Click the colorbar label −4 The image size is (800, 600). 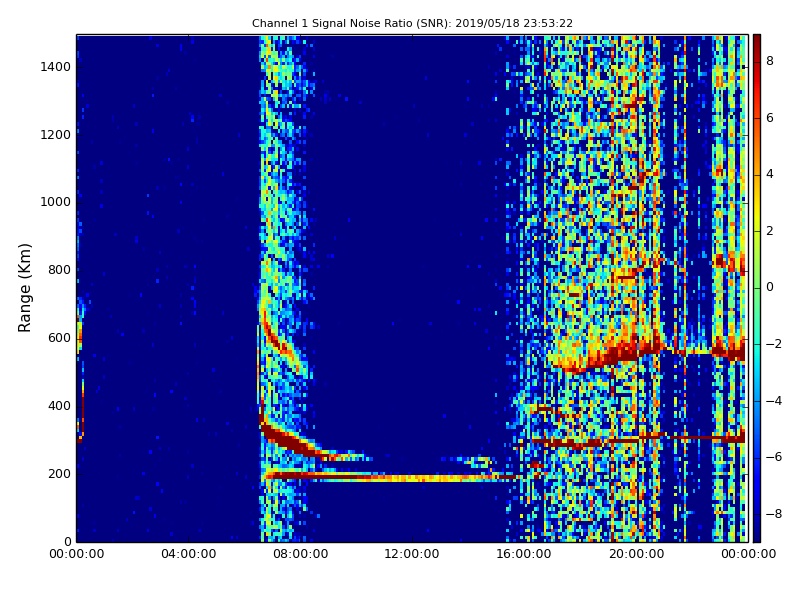tap(773, 401)
